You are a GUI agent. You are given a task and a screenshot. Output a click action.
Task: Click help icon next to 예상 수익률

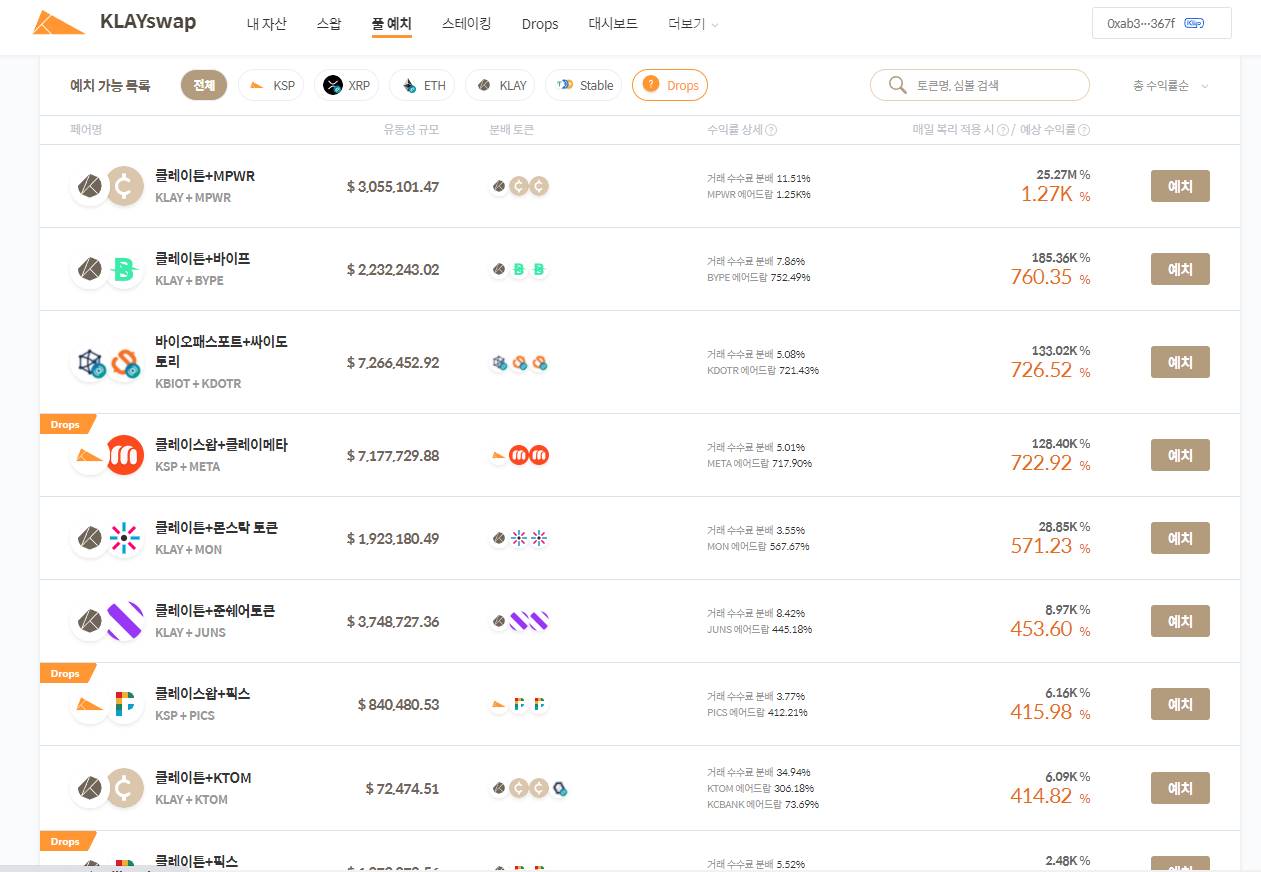[1084, 130]
